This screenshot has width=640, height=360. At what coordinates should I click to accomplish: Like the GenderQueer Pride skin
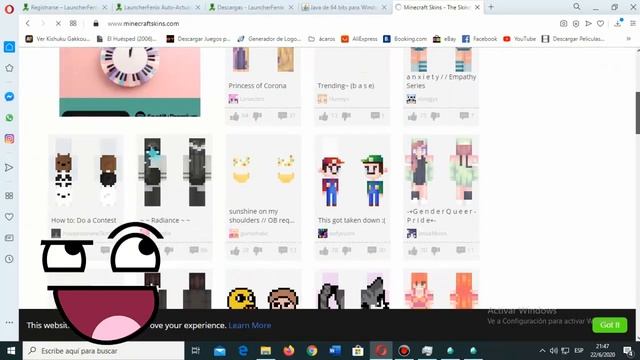413,251
